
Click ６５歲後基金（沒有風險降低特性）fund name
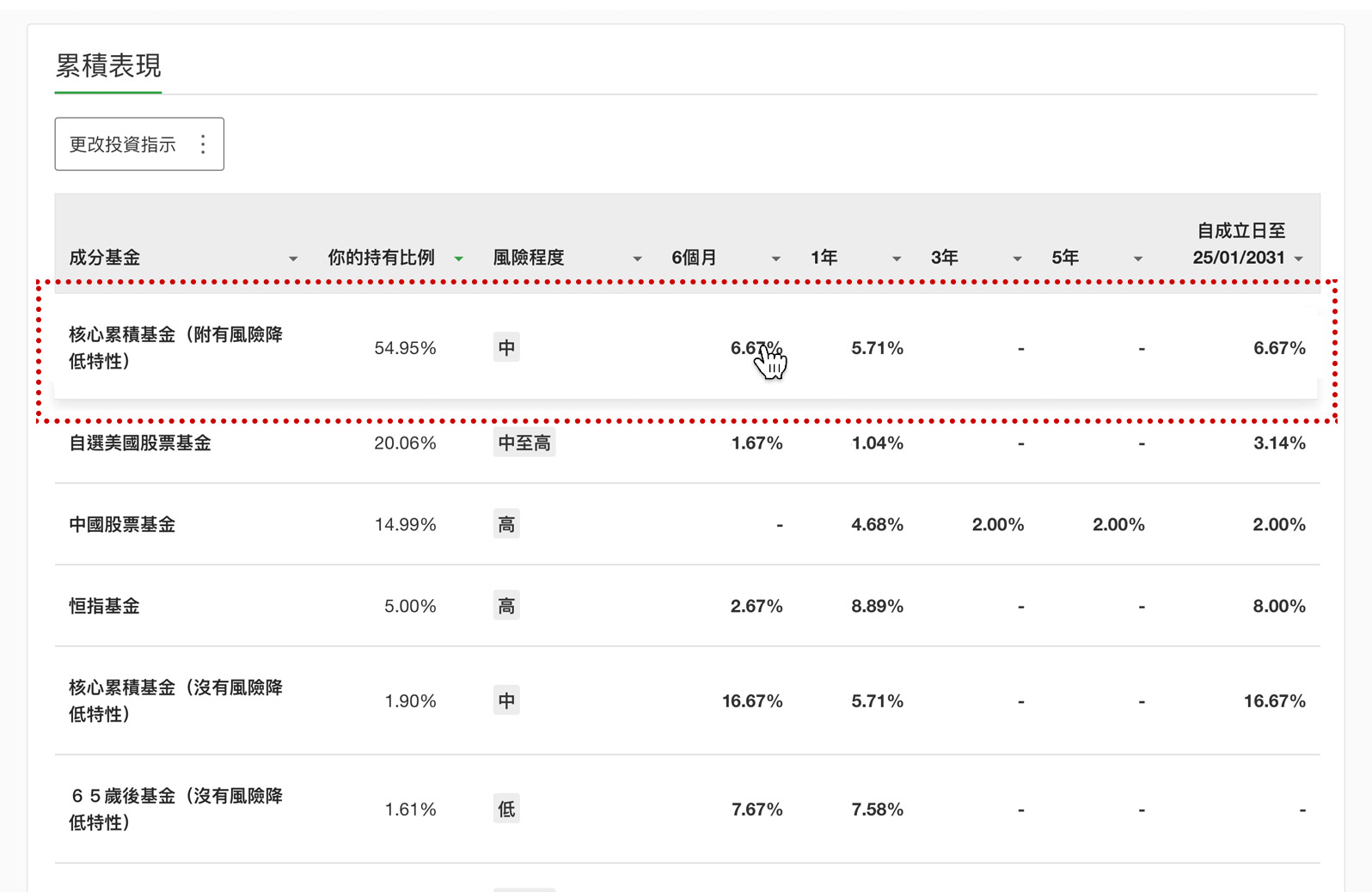[175, 810]
